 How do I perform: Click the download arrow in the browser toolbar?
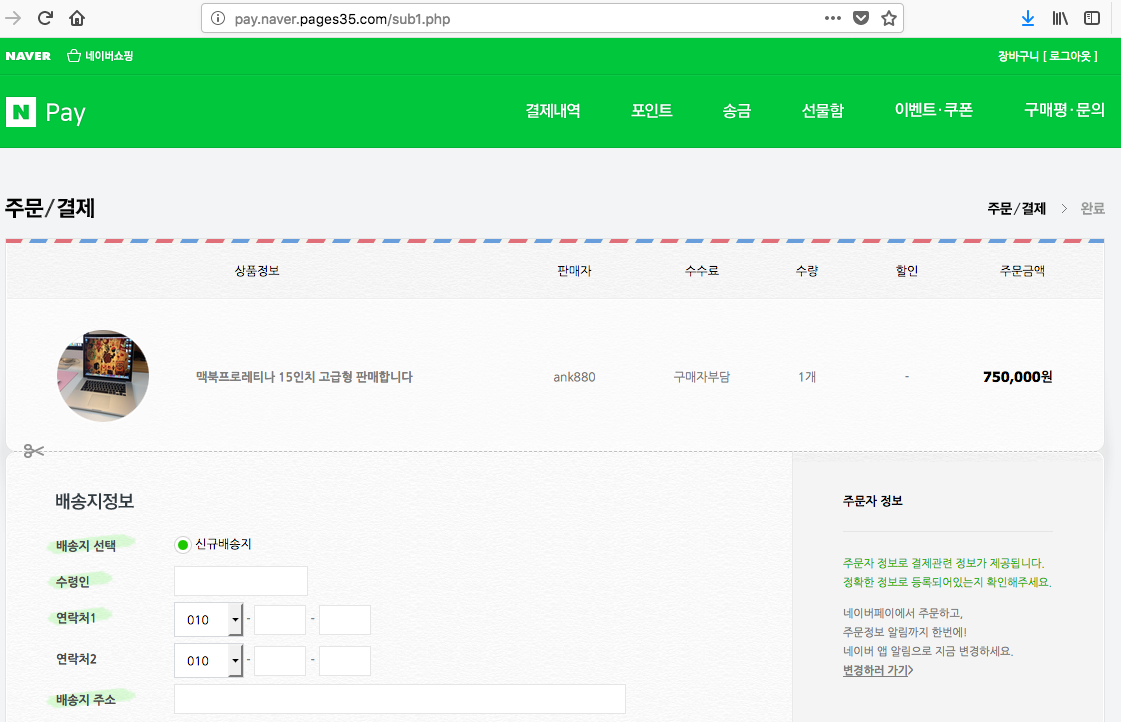coord(1028,18)
